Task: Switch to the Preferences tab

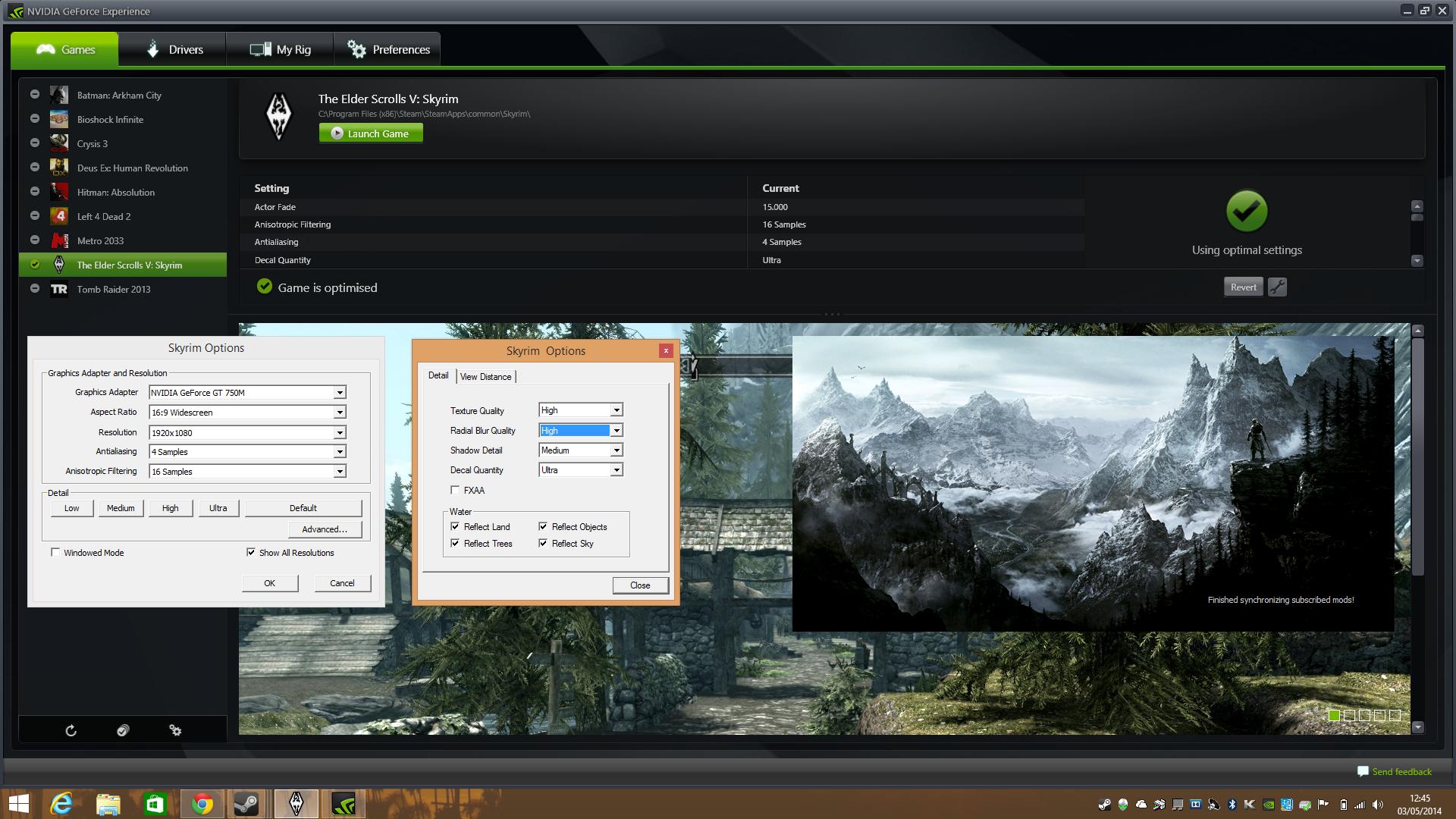Action: [388, 49]
